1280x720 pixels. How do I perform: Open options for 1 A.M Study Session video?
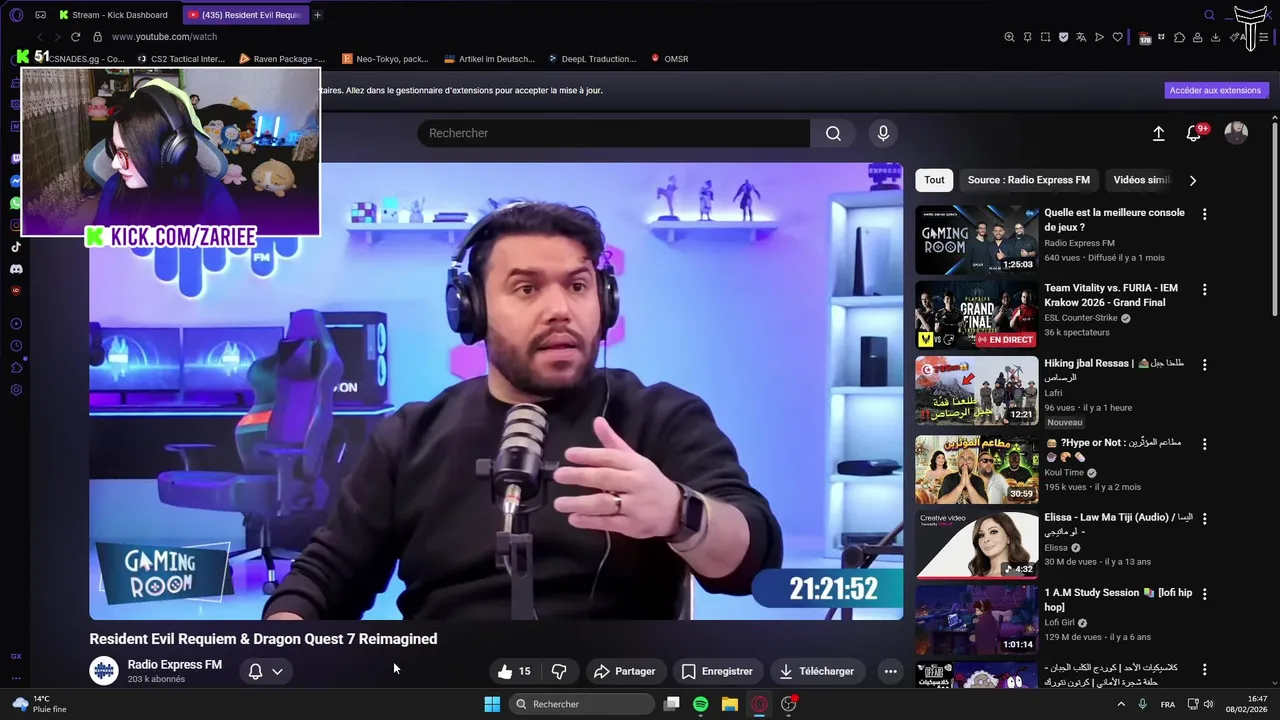1204,594
